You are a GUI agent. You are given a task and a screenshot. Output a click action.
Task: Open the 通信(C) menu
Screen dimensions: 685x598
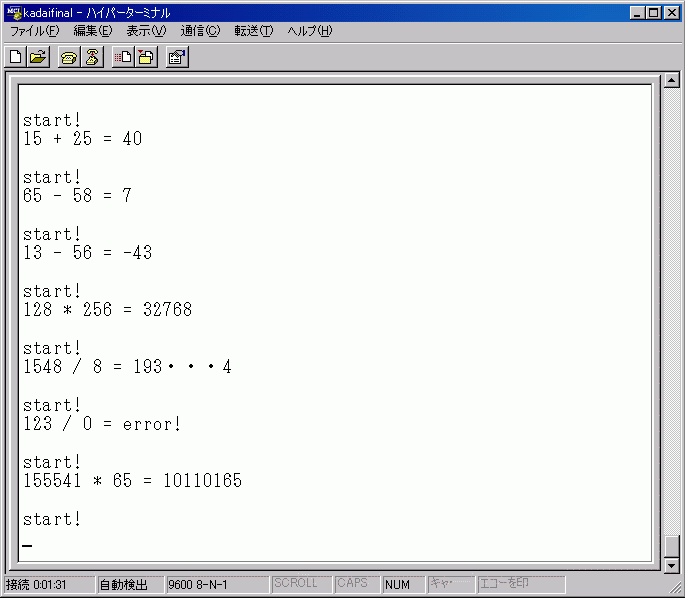click(200, 31)
